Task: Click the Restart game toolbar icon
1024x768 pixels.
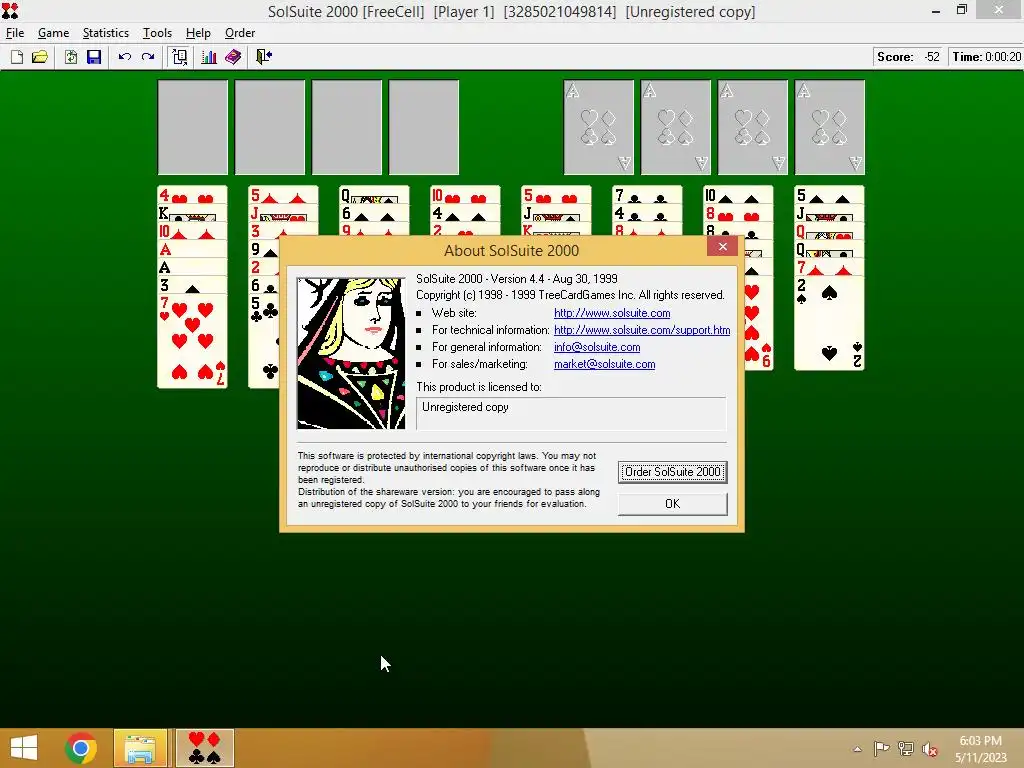Action: point(71,57)
